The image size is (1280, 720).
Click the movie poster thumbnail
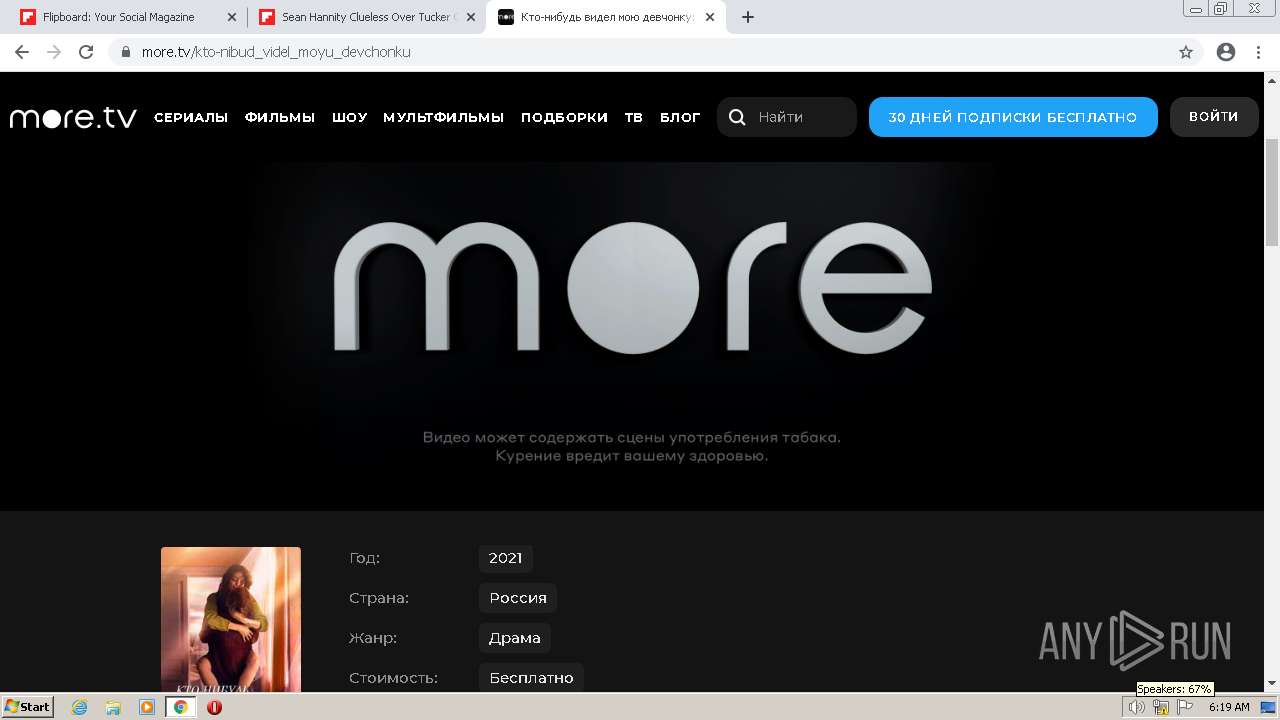(x=231, y=619)
